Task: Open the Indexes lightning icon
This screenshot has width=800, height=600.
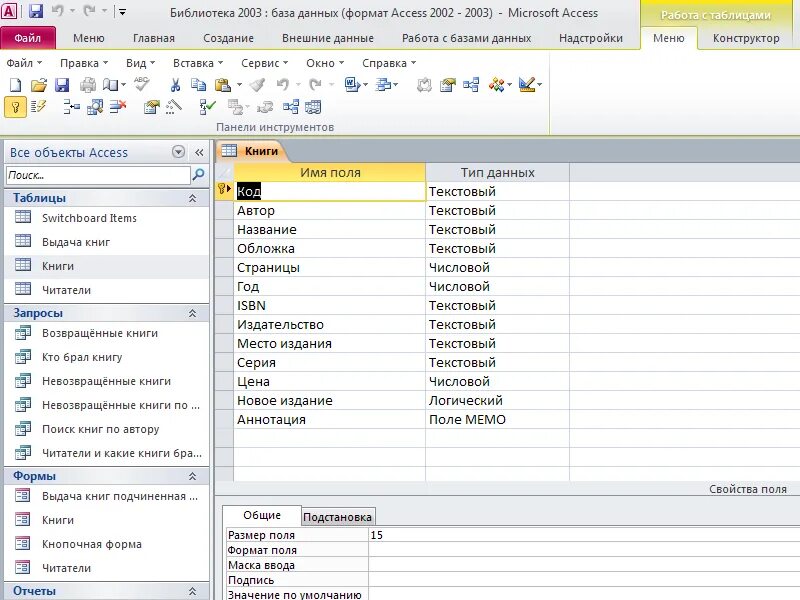Action: (38, 107)
